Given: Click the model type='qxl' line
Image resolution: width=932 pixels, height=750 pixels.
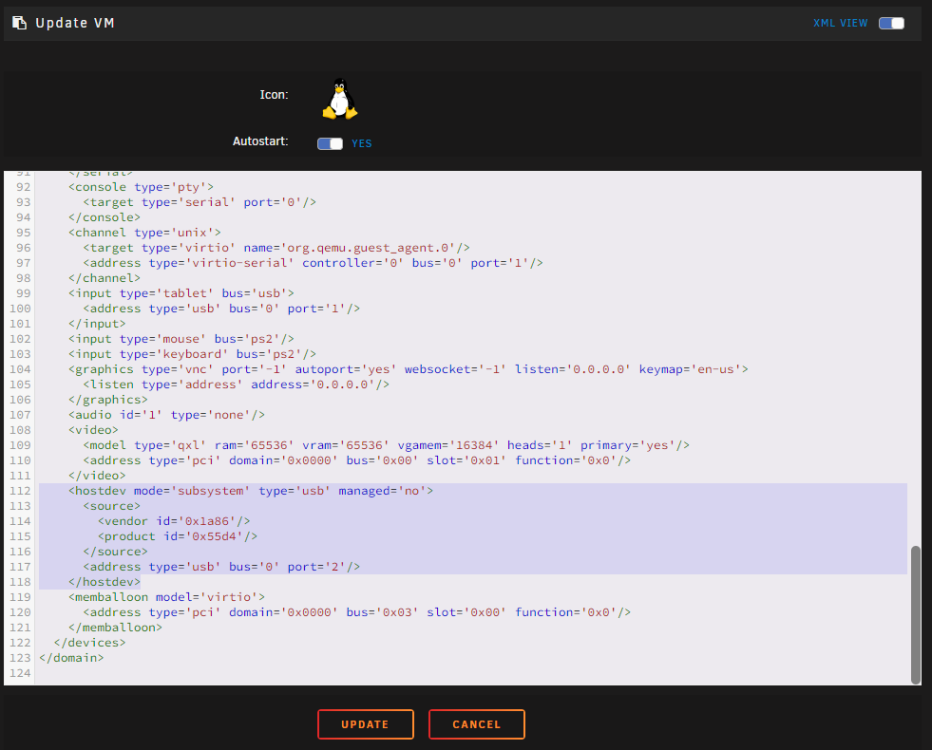Looking at the screenshot, I should point(386,445).
